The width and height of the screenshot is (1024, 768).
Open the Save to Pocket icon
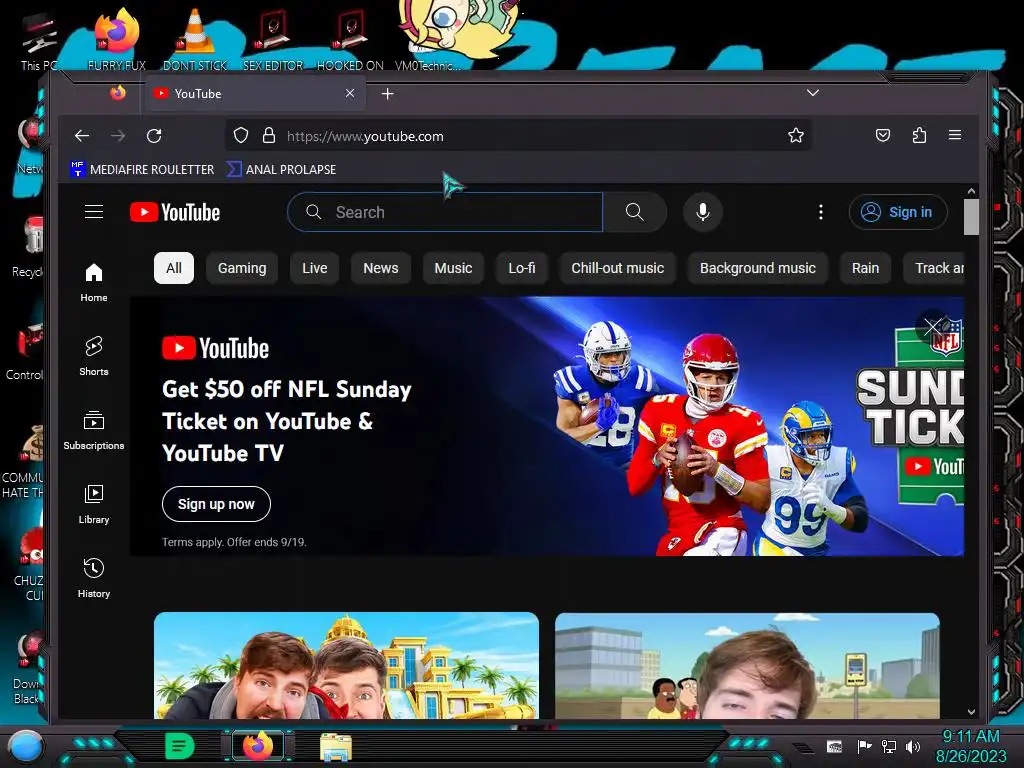click(x=882, y=135)
